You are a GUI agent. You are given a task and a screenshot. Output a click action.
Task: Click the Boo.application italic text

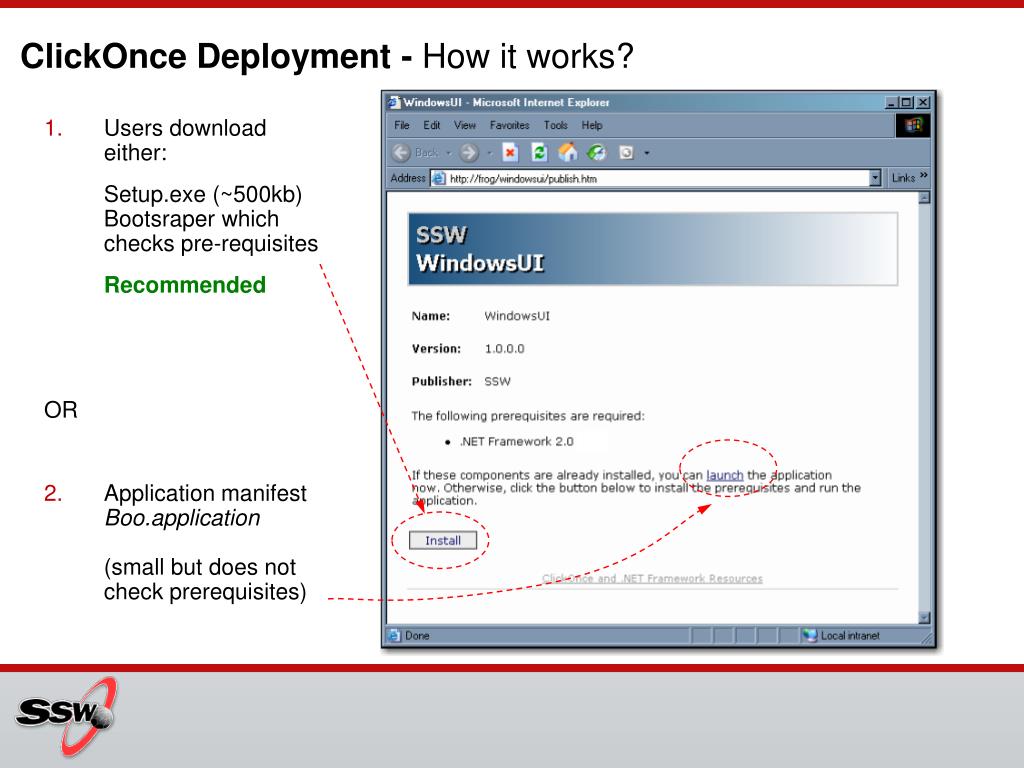coord(182,518)
